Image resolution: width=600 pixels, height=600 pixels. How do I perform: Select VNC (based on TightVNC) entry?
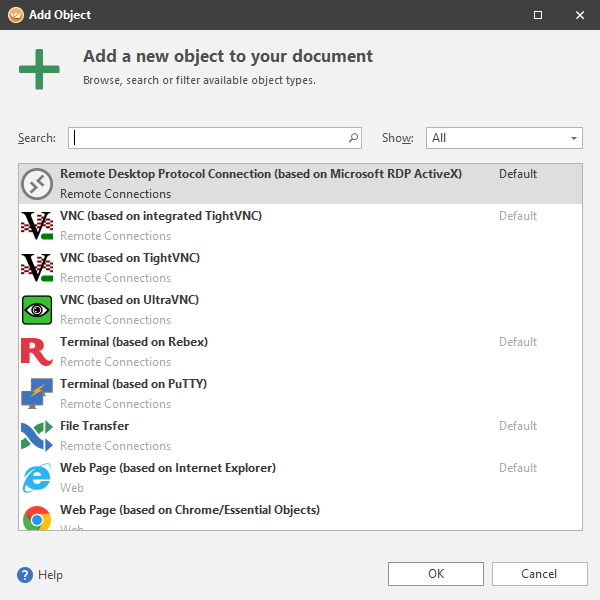[130, 258]
